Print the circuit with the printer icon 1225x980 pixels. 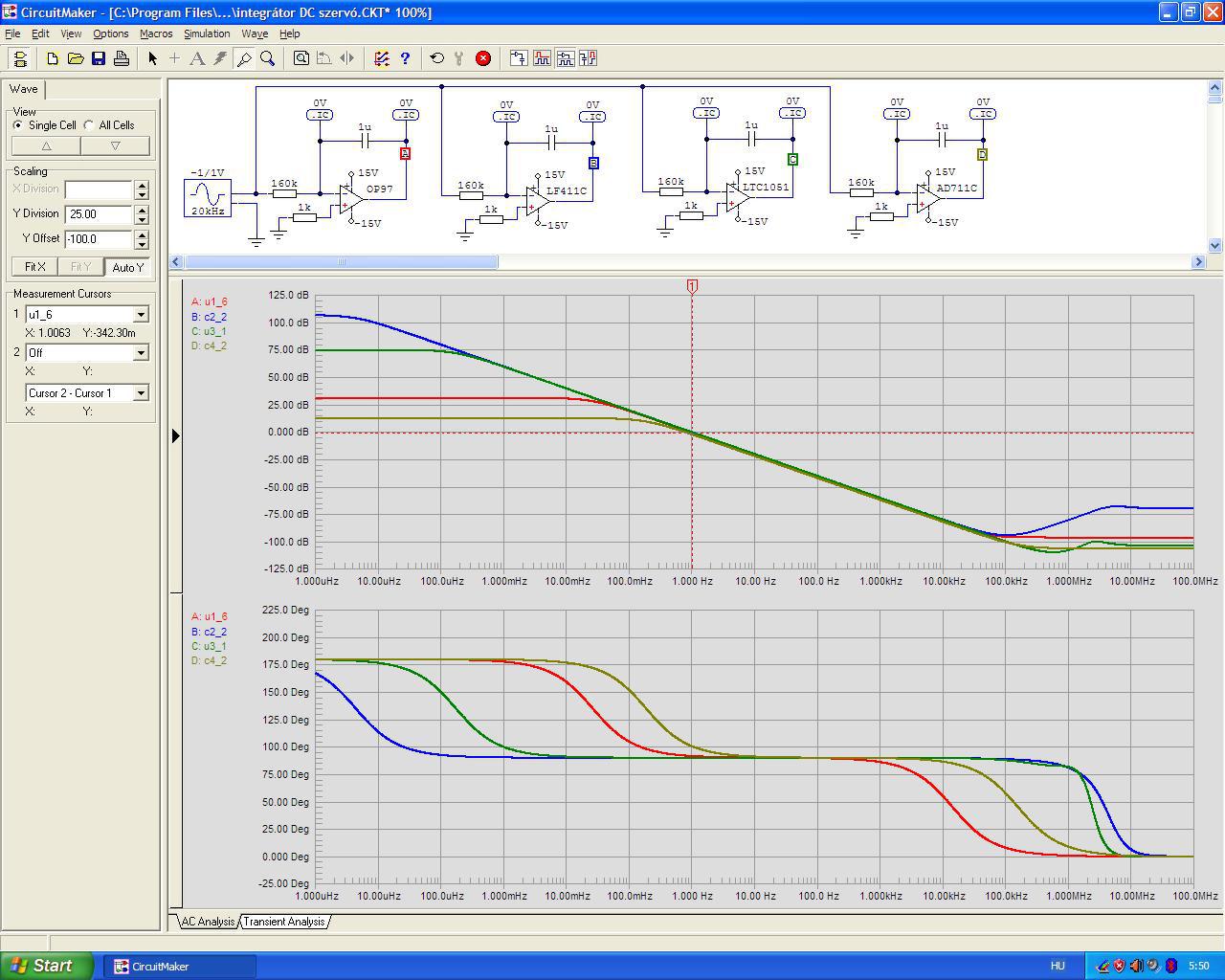click(122, 58)
